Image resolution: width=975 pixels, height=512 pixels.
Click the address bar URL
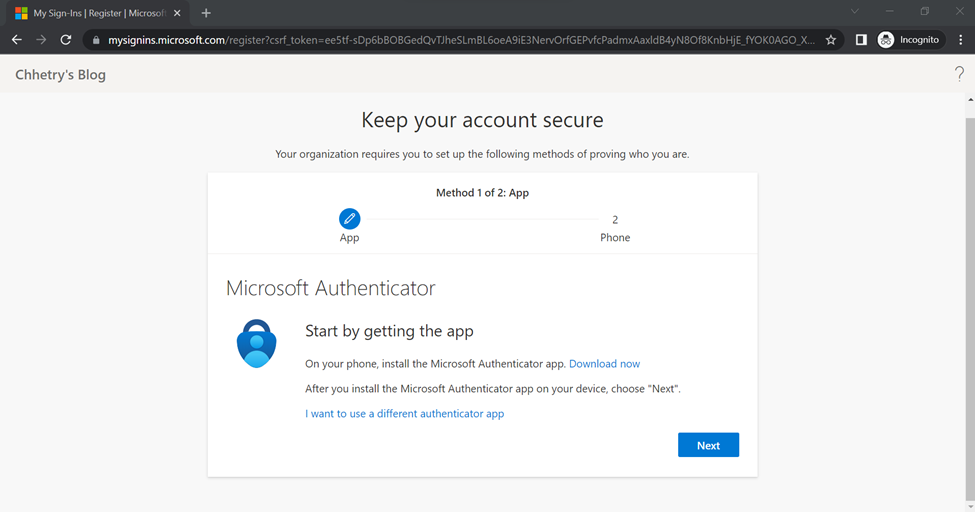(x=461, y=40)
